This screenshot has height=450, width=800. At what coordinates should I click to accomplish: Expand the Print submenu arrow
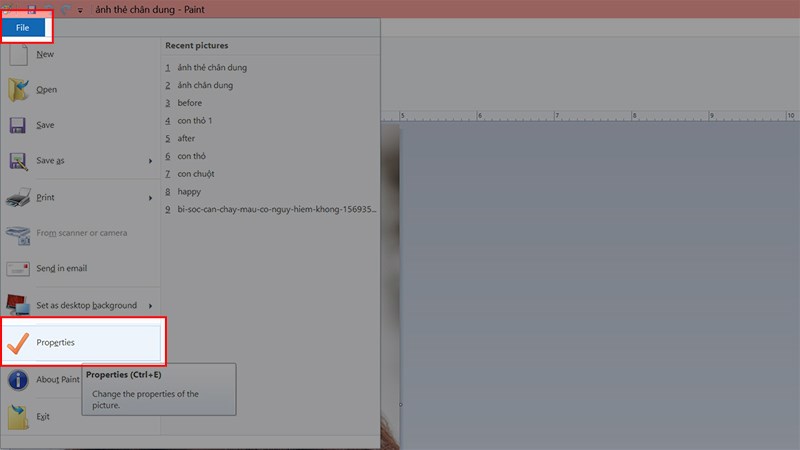151,197
